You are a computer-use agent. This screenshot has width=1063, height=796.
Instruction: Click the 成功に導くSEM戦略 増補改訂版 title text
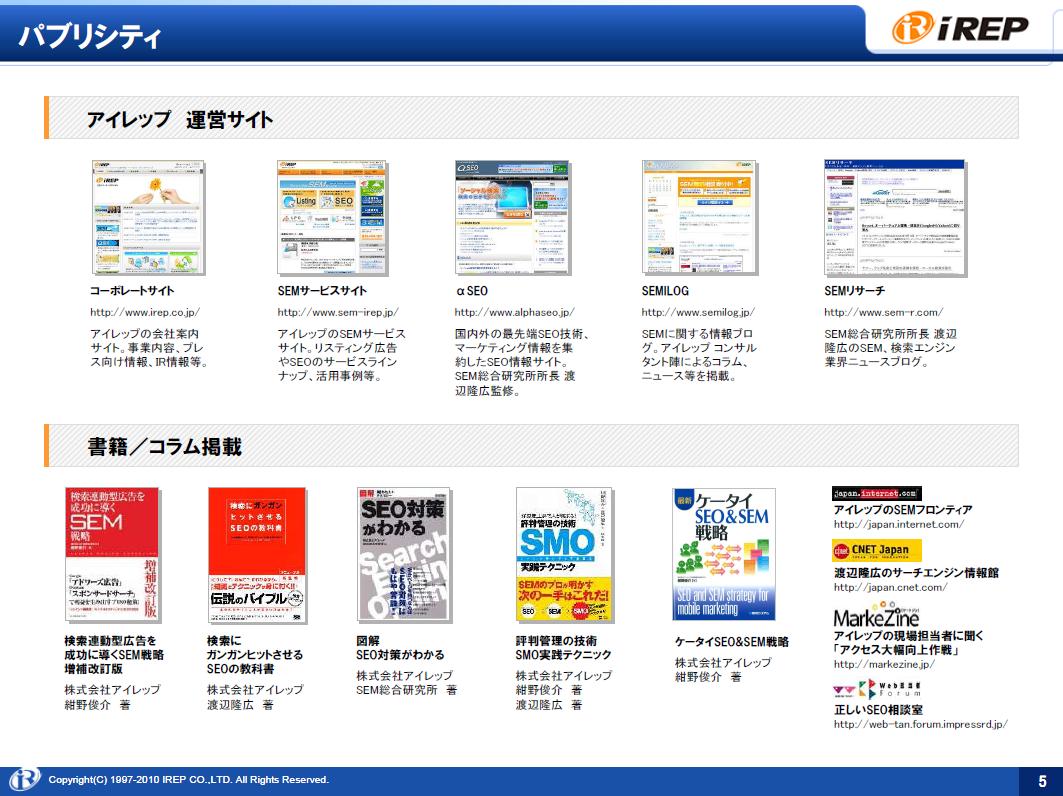coord(114,655)
